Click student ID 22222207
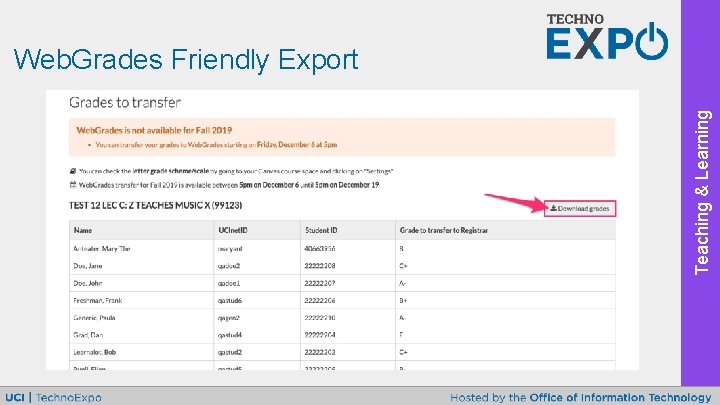The height and width of the screenshot is (405, 720). pos(320,283)
